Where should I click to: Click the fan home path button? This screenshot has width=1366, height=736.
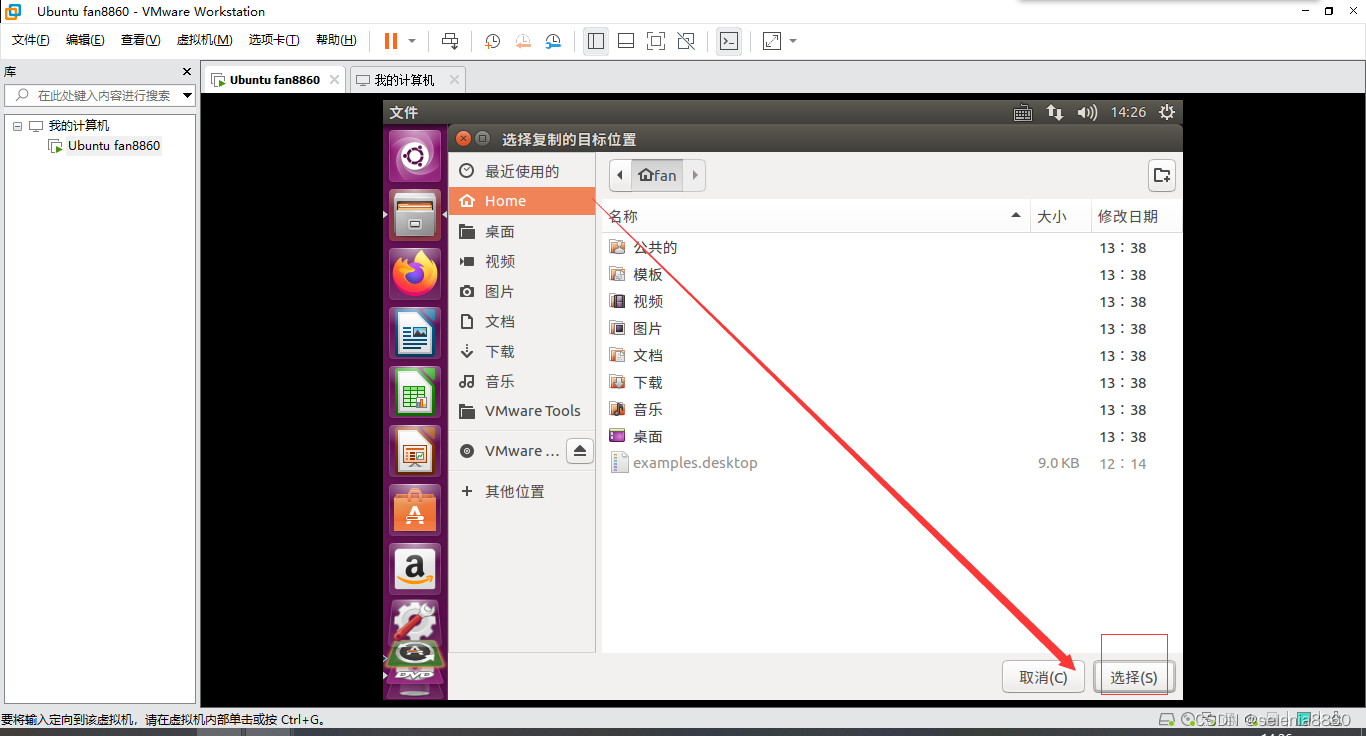(657, 175)
